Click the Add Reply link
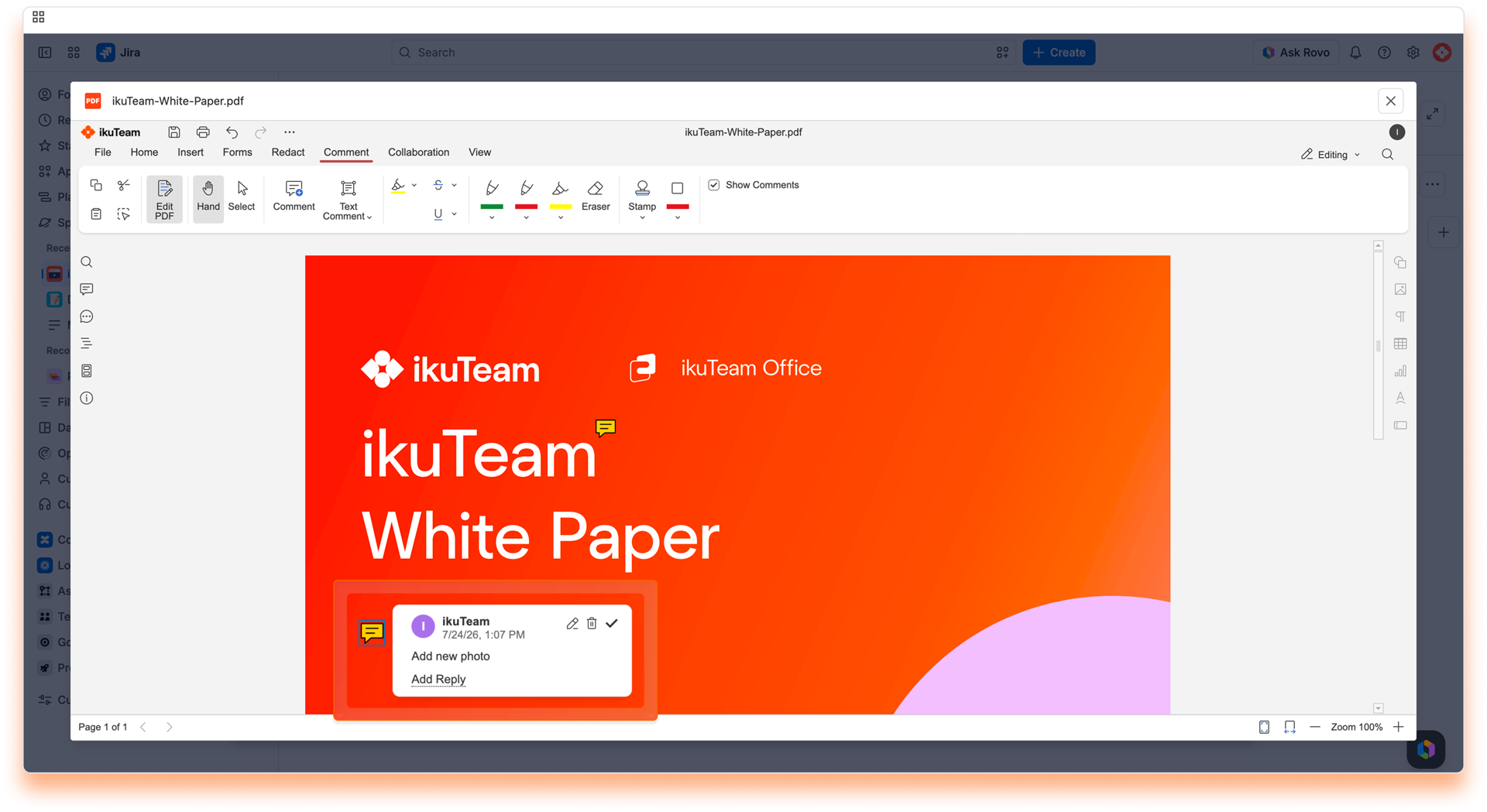The height and width of the screenshot is (812, 1487). click(438, 679)
